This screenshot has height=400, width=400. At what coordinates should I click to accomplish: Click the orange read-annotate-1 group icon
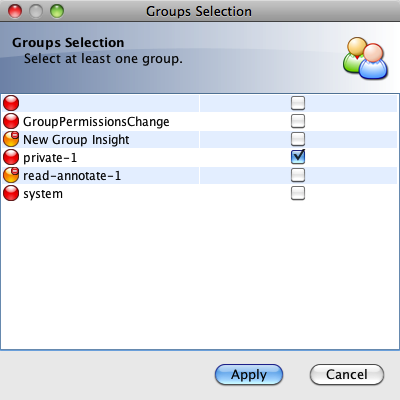tap(11, 175)
